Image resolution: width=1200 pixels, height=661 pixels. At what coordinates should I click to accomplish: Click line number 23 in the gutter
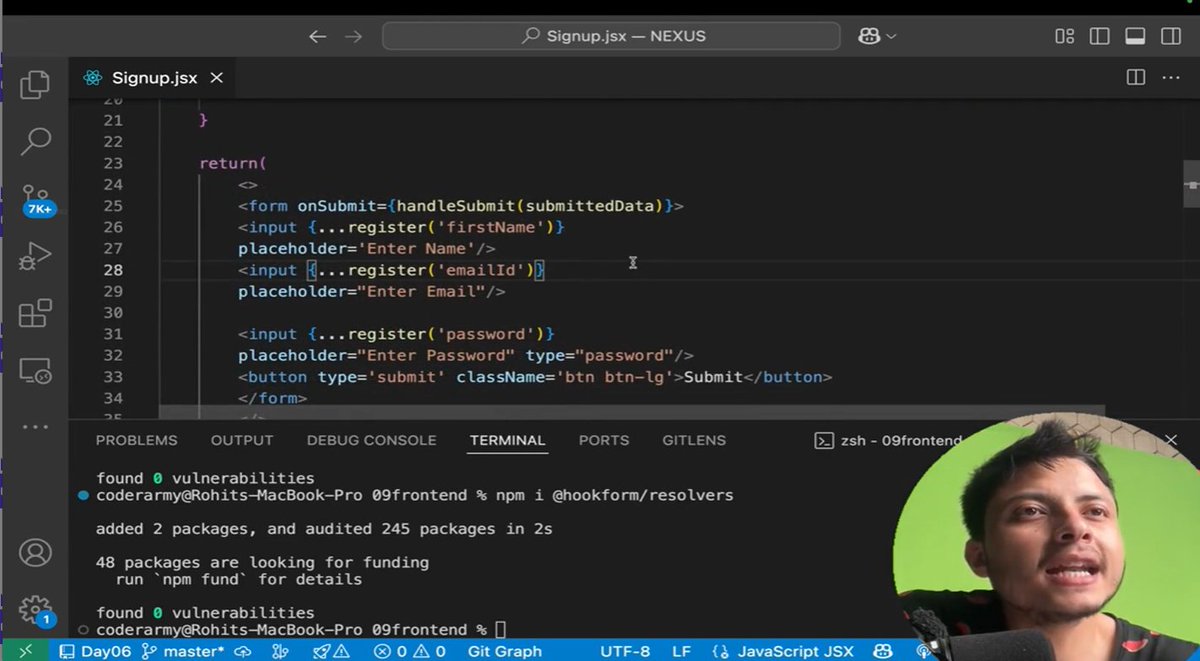click(113, 163)
